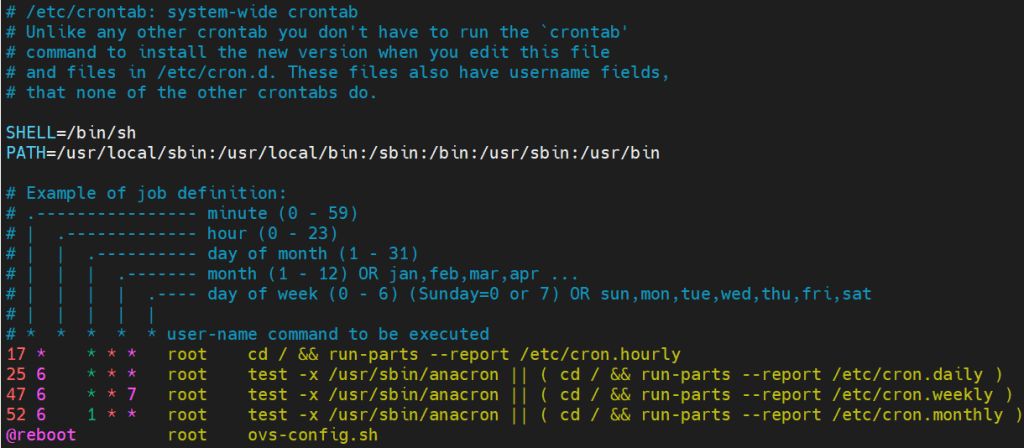Click the PATH variable line

[332, 152]
